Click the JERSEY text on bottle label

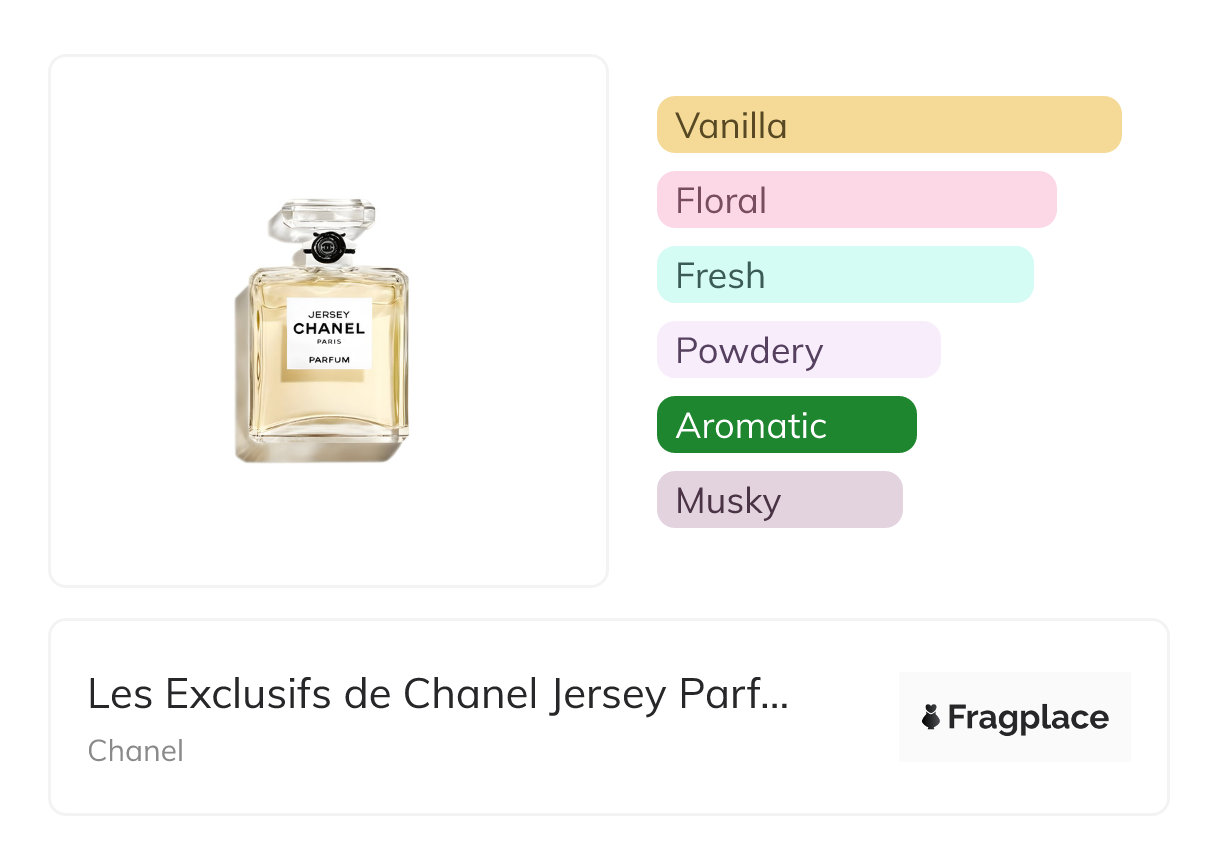click(x=329, y=314)
